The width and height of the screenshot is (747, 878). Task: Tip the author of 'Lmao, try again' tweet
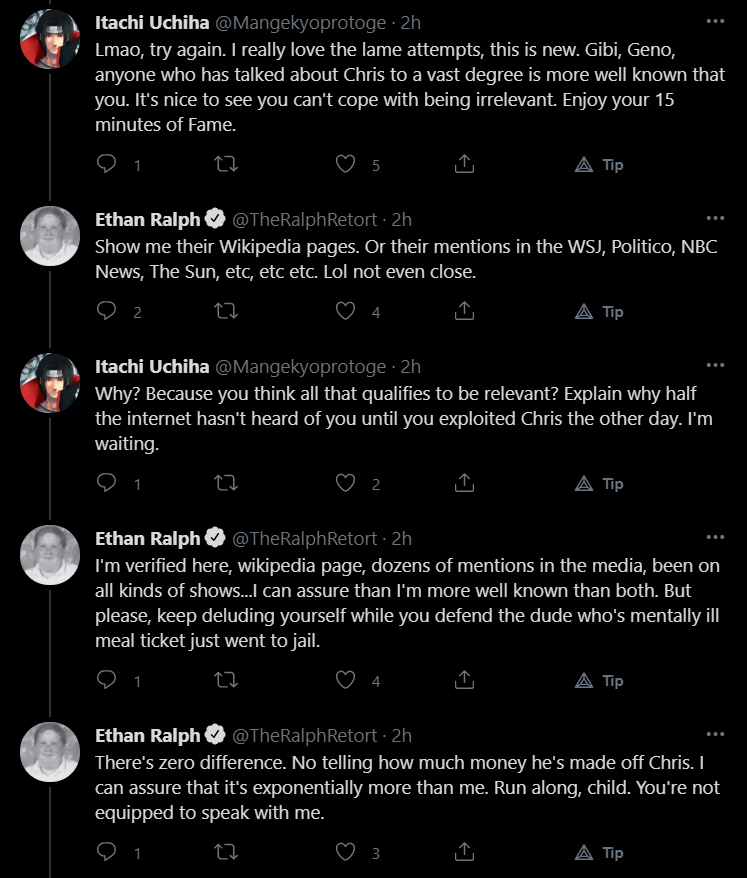click(x=599, y=165)
